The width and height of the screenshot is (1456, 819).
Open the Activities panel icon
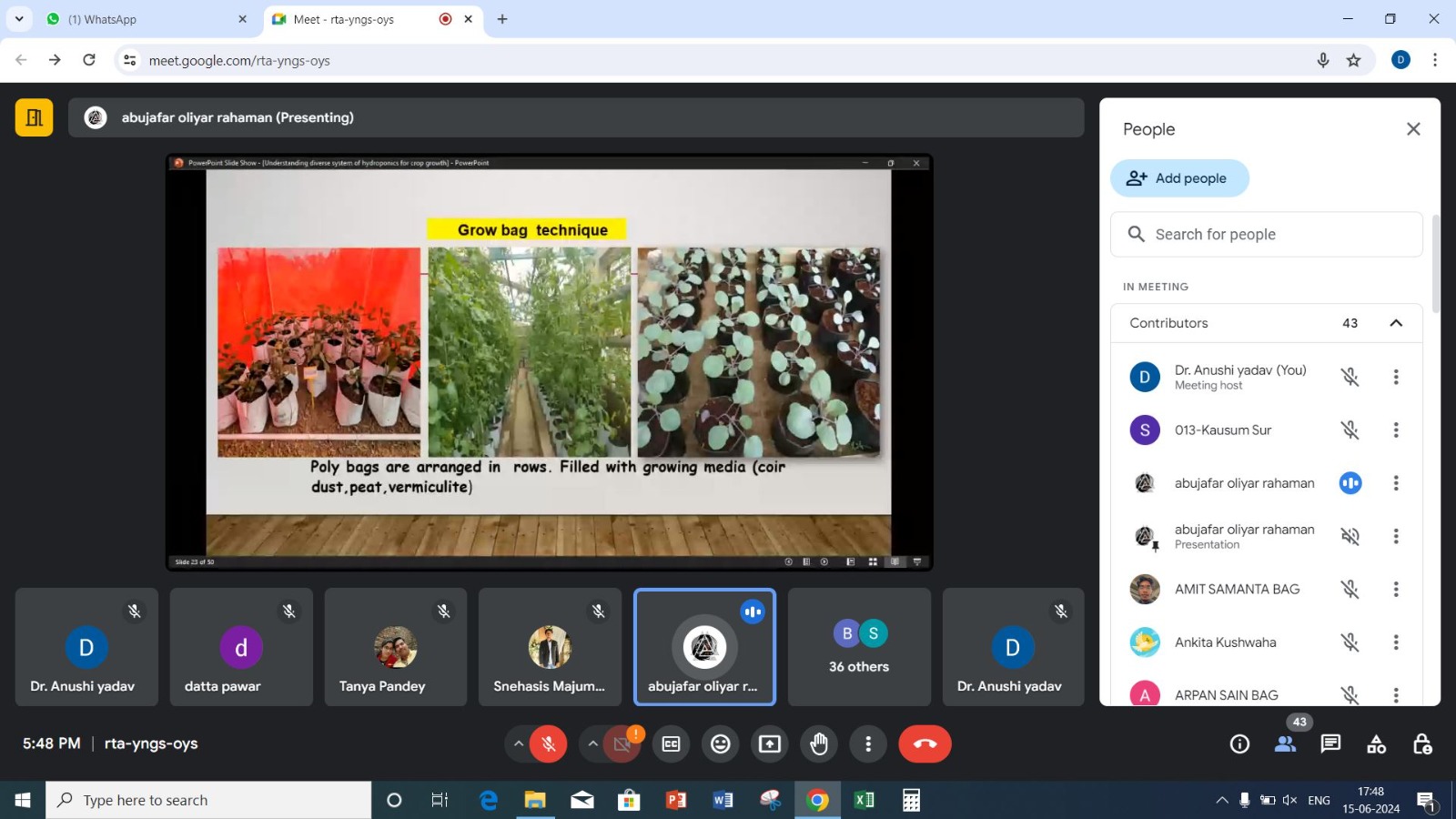(1376, 744)
